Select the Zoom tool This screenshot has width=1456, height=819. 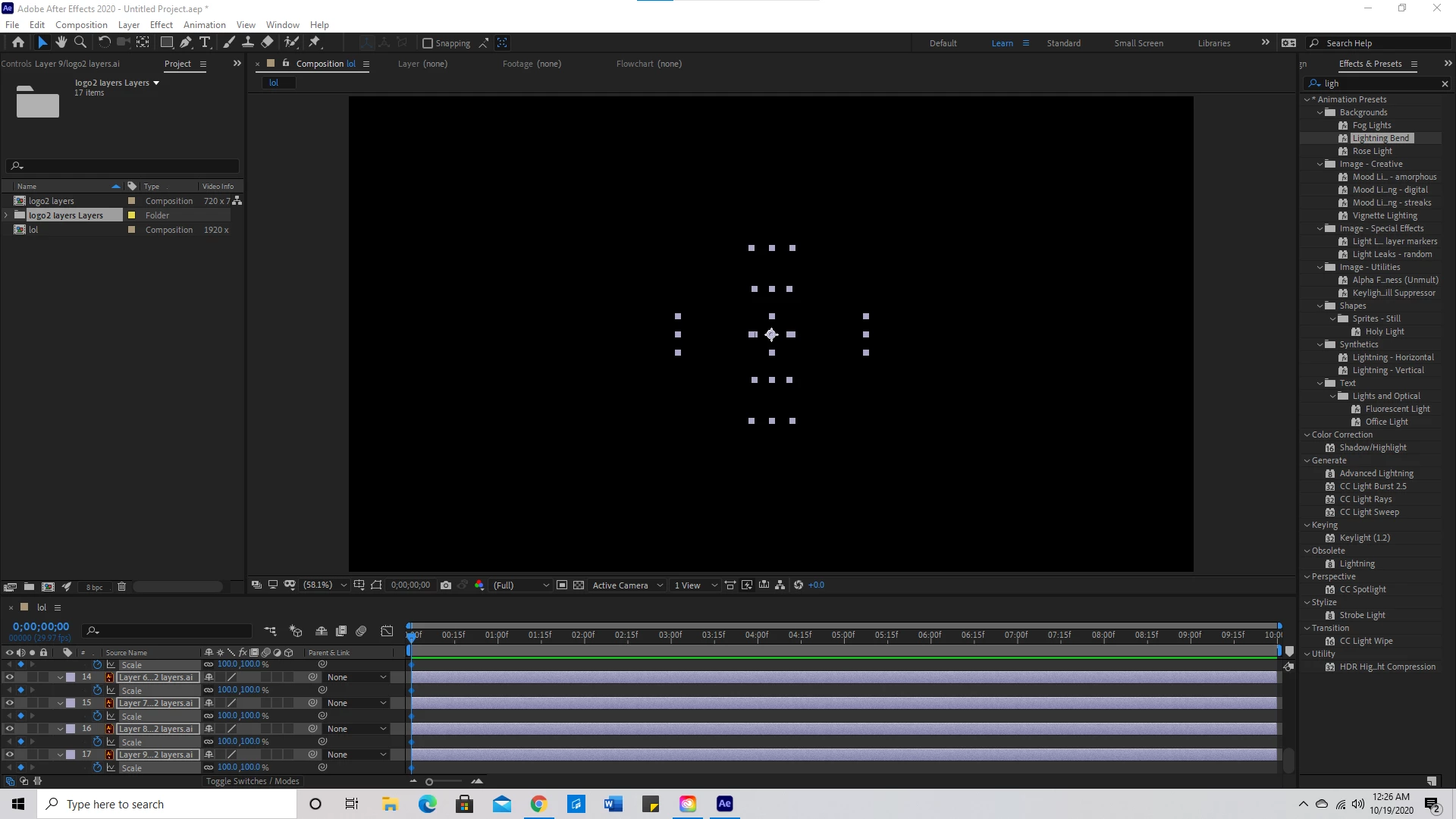coord(80,42)
